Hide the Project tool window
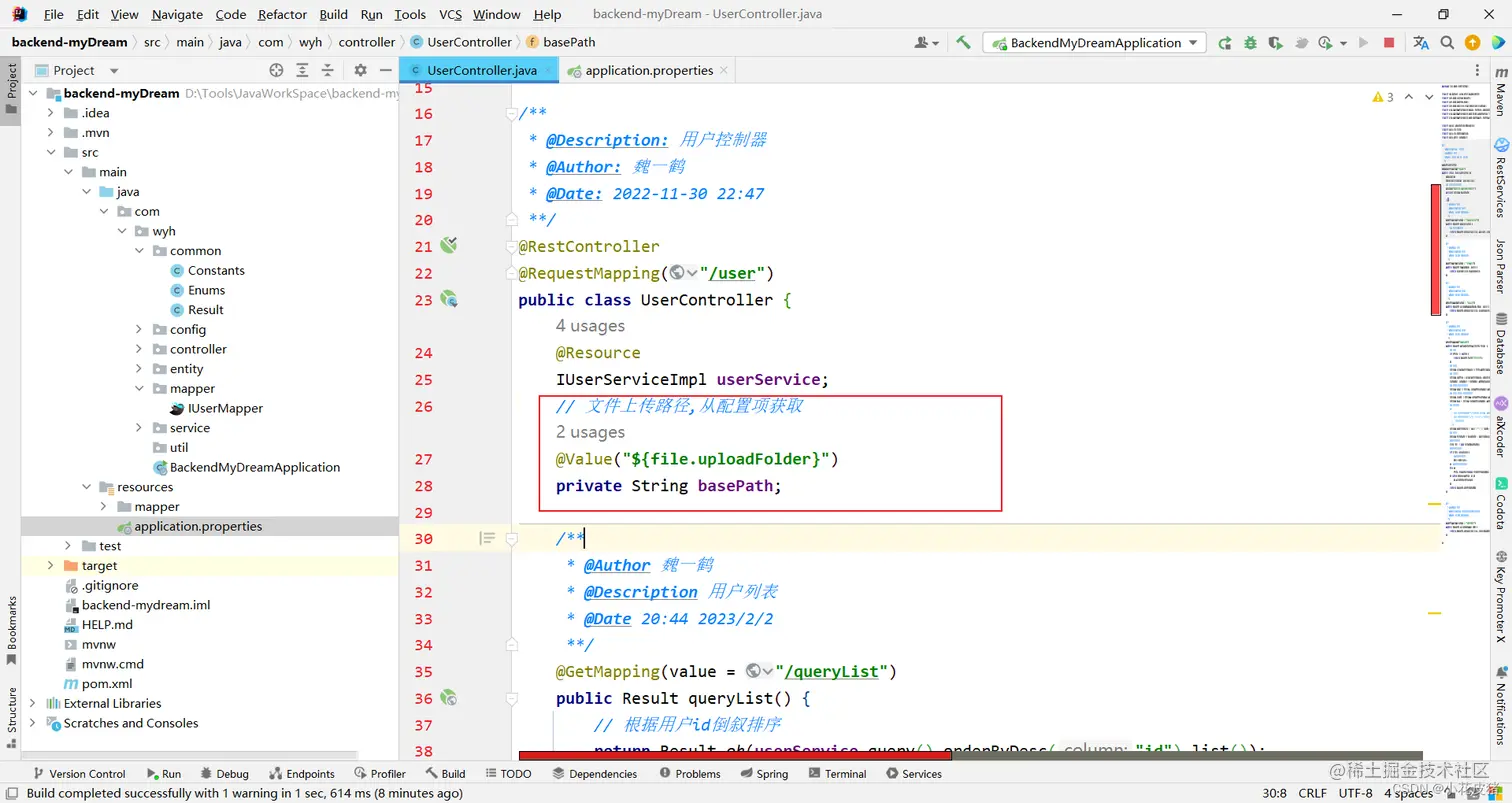Viewport: 1512px width, 803px height. click(385, 70)
